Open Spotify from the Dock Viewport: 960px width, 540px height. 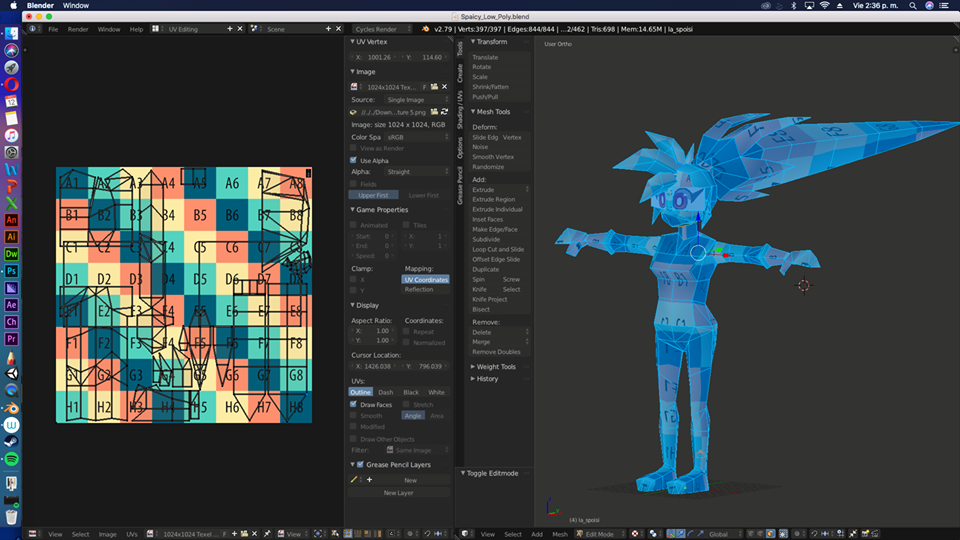(x=11, y=459)
